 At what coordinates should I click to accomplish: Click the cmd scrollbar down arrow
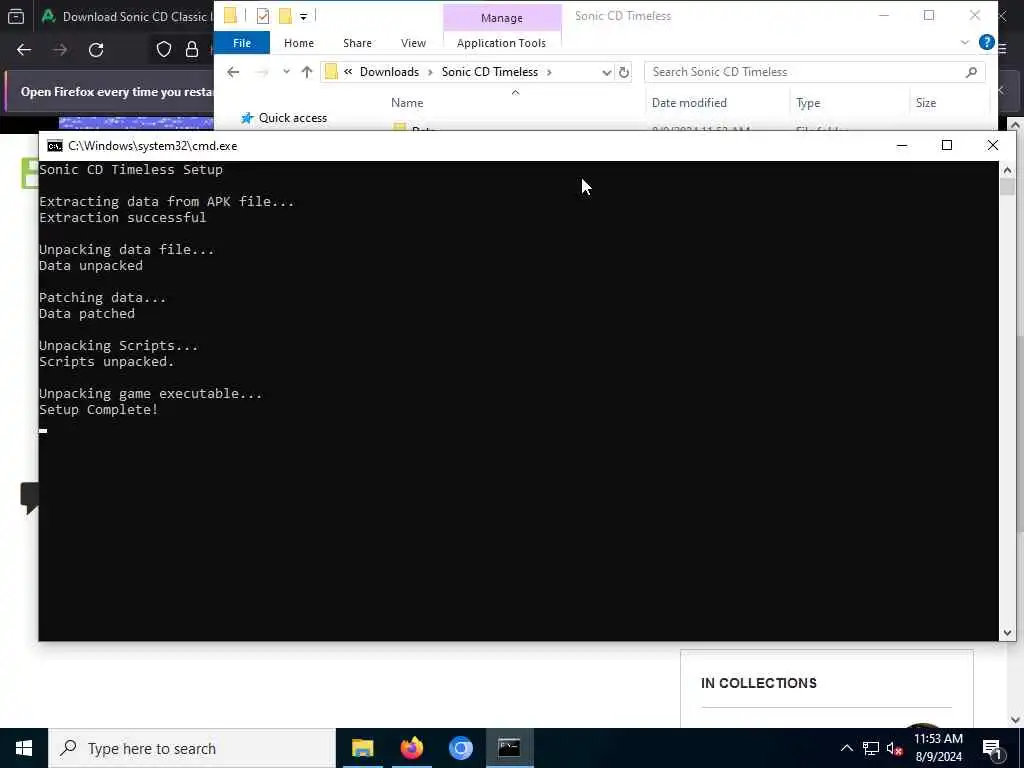click(x=1007, y=632)
